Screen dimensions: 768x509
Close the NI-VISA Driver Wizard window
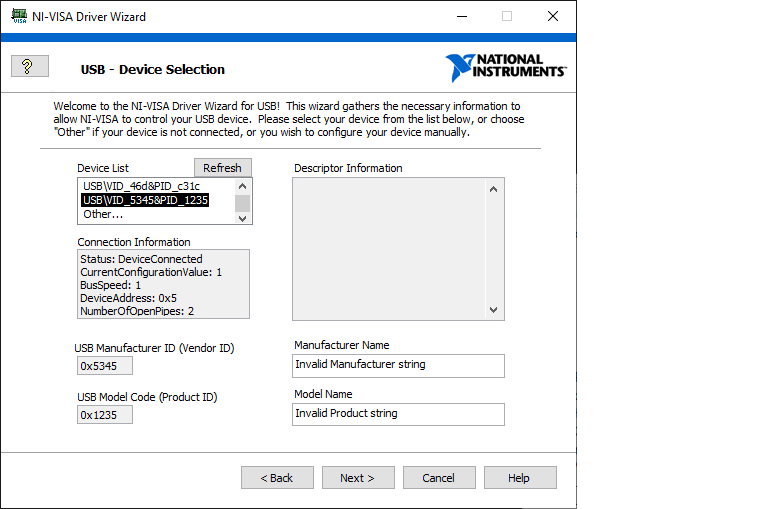pyautogui.click(x=553, y=16)
